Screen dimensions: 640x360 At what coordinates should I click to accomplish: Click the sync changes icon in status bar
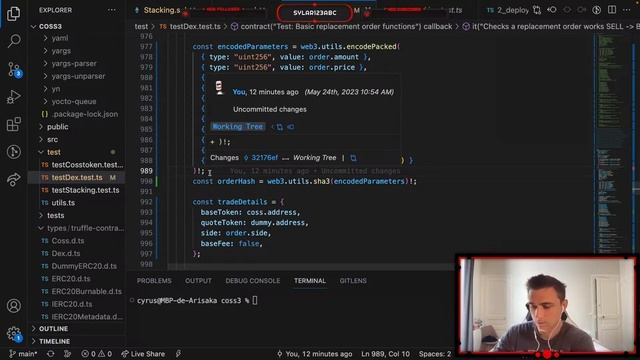click(x=50, y=354)
